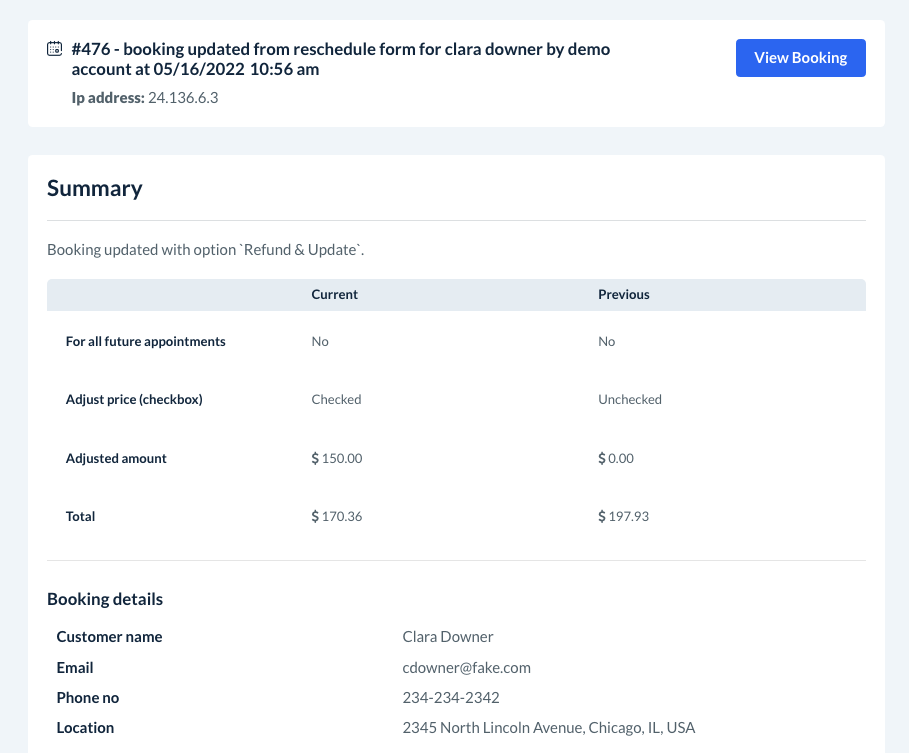Viewport: 909px width, 753px height.
Task: Click the Unchecked previous value
Action: [x=630, y=399]
